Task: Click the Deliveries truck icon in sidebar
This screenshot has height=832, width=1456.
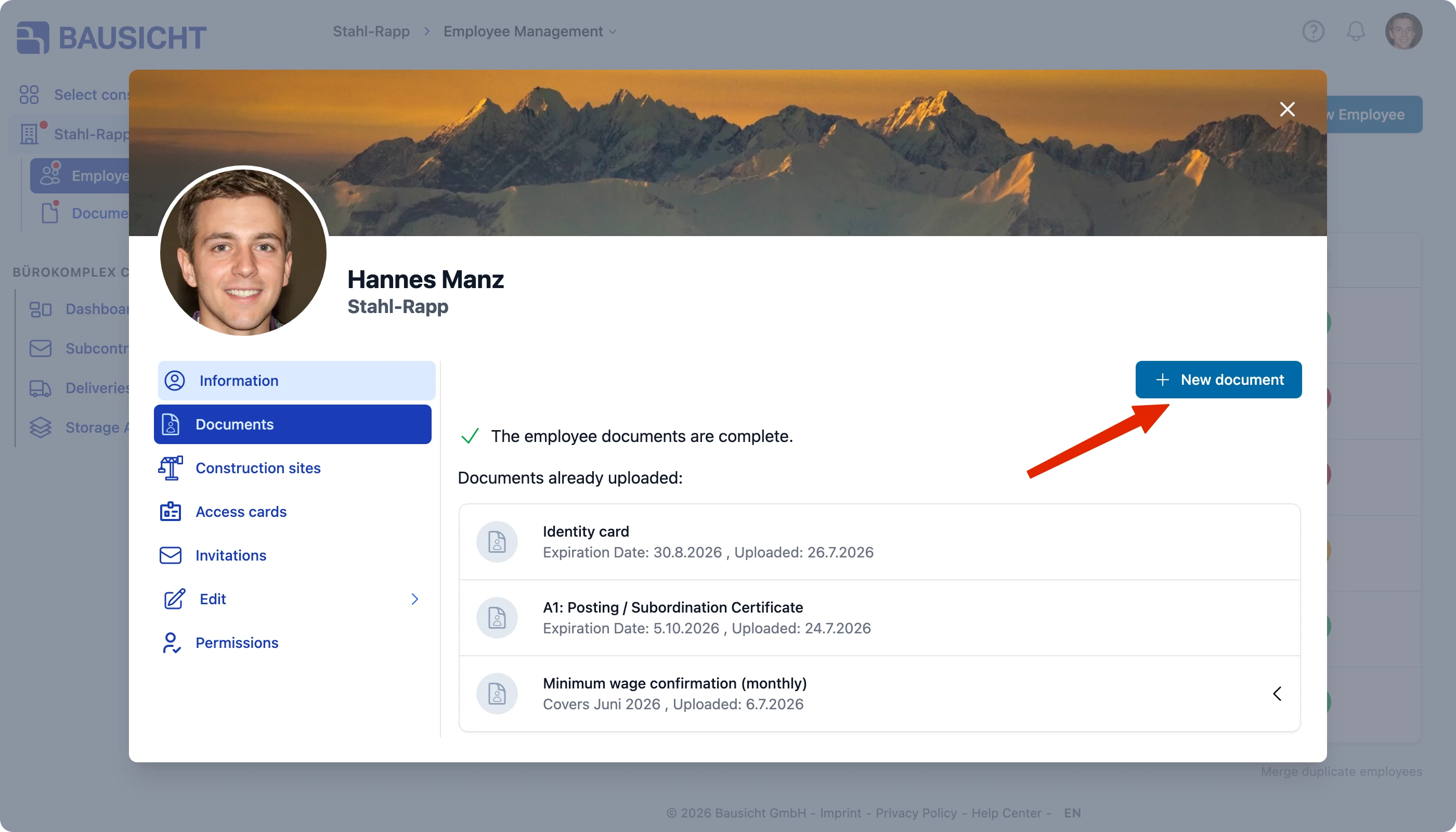Action: (40, 388)
